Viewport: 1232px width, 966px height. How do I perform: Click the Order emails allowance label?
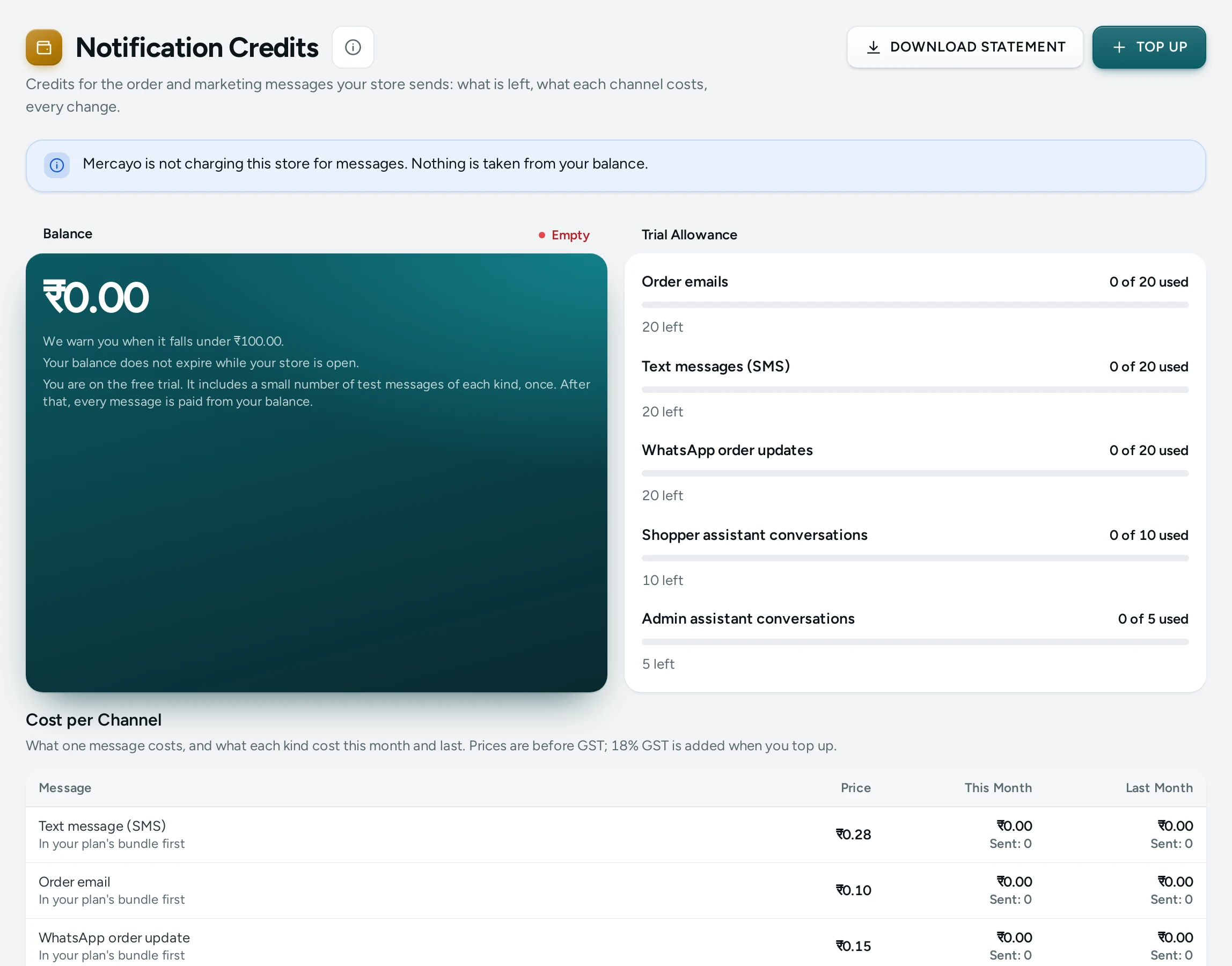(685, 282)
